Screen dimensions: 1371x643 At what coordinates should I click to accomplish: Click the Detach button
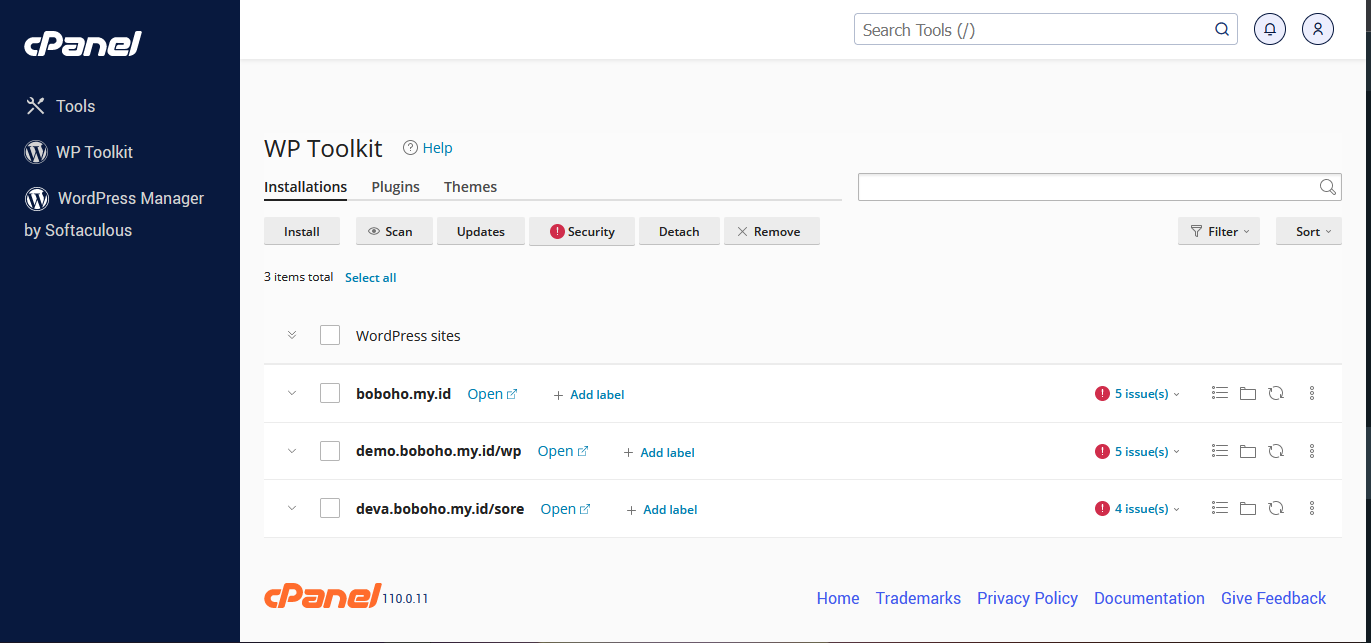coord(679,231)
